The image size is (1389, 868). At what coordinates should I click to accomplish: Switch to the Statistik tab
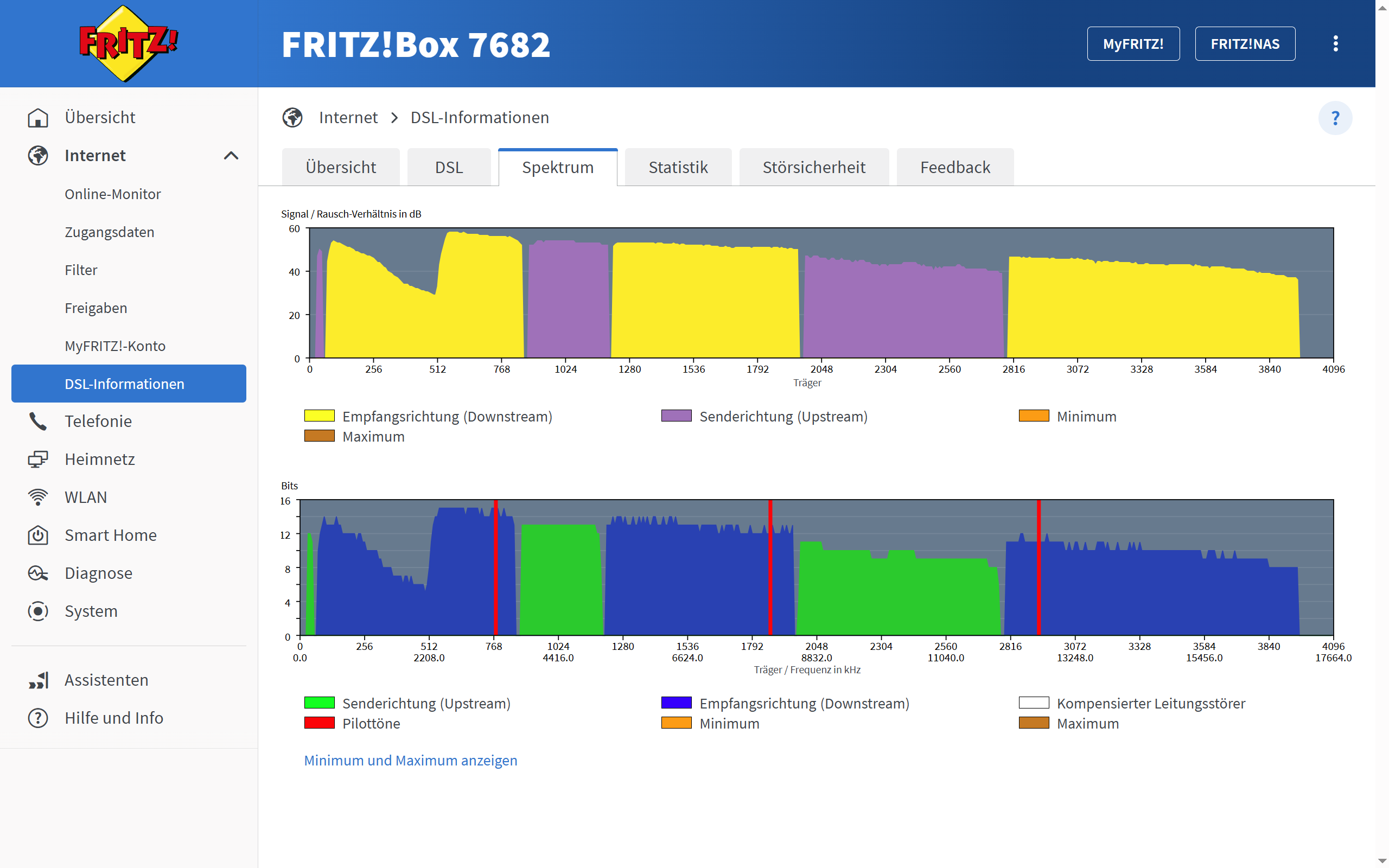(677, 168)
